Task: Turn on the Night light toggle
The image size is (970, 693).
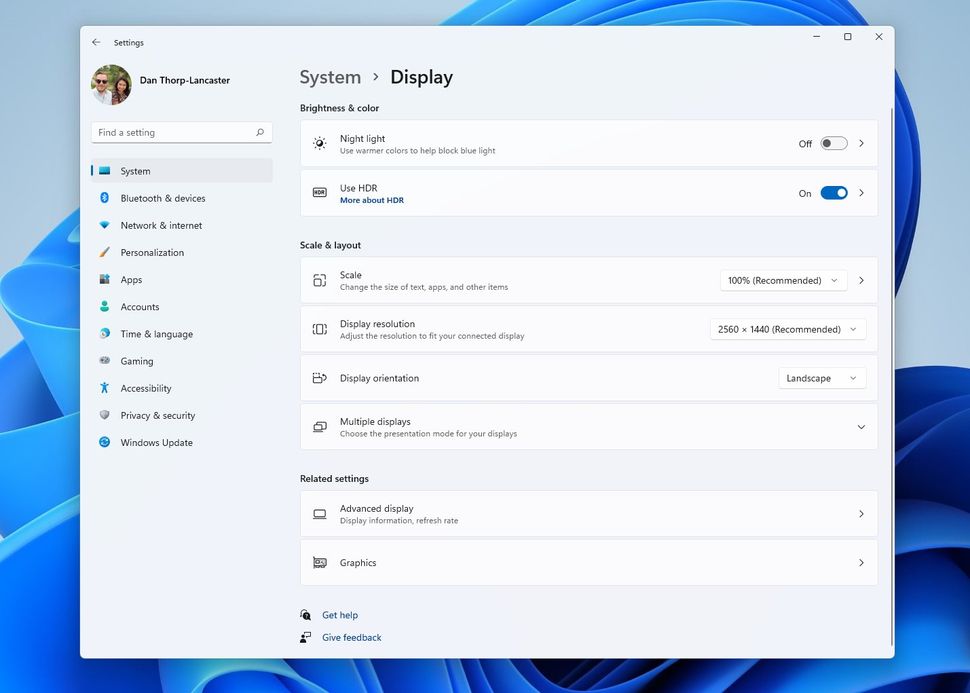Action: pyautogui.click(x=833, y=144)
